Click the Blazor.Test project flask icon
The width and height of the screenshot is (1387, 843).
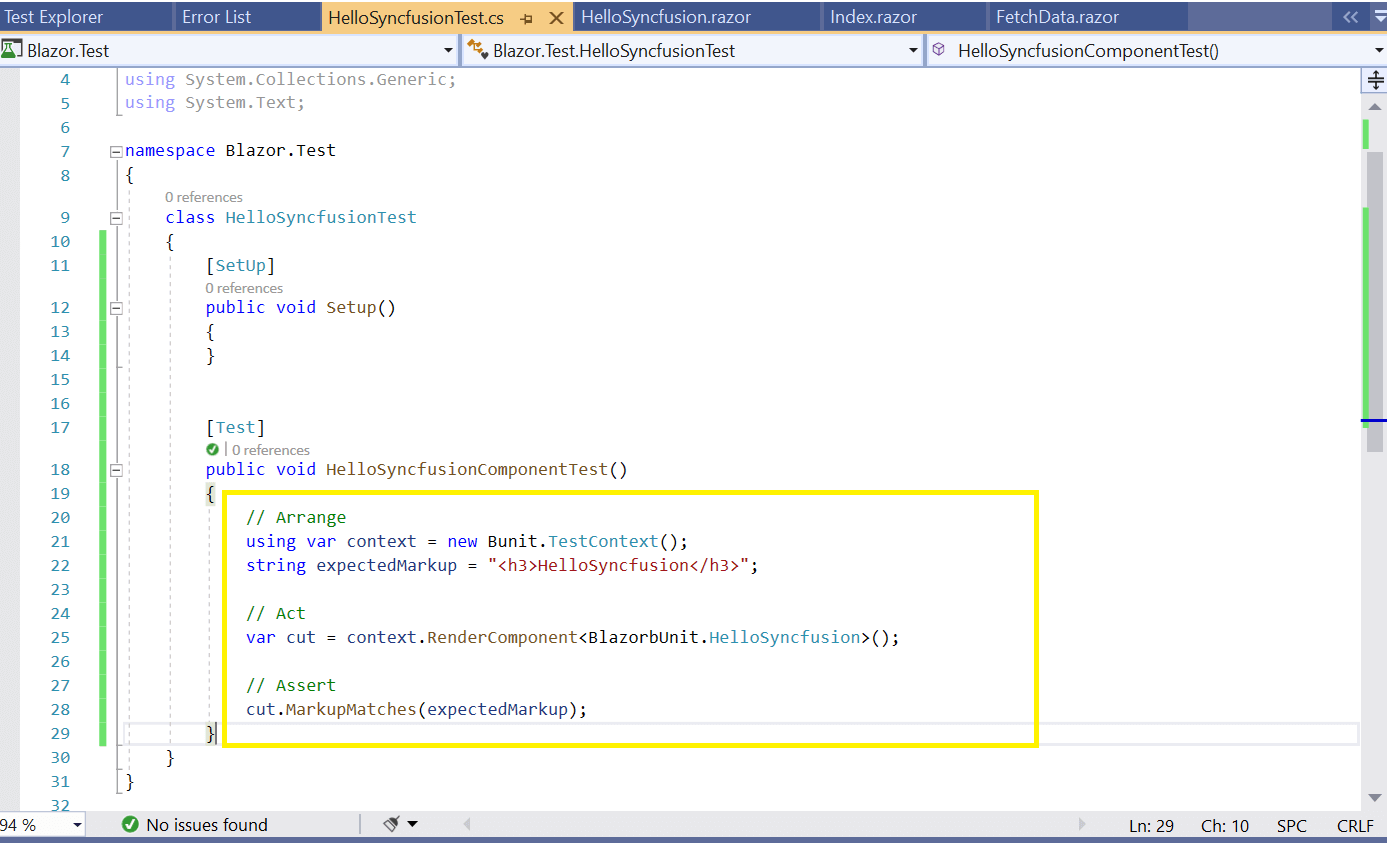tap(13, 50)
